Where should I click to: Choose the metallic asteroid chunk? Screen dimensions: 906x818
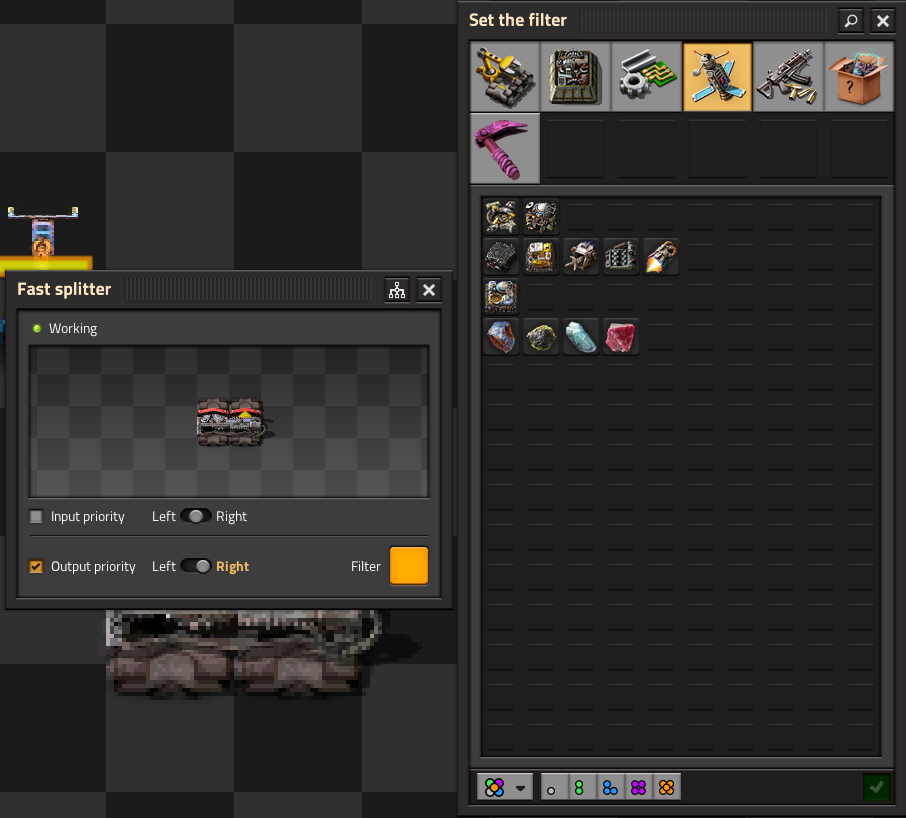500,337
